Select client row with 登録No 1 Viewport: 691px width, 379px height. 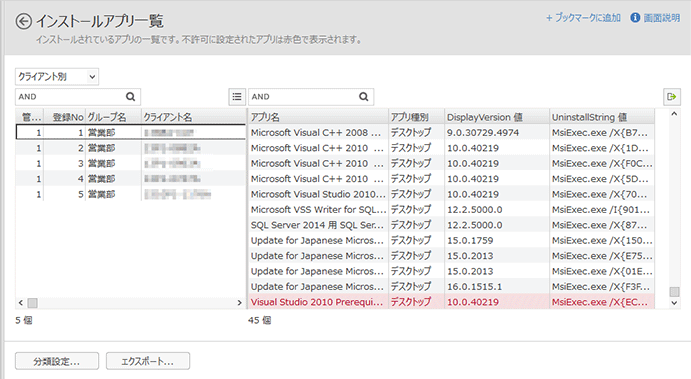pos(130,132)
